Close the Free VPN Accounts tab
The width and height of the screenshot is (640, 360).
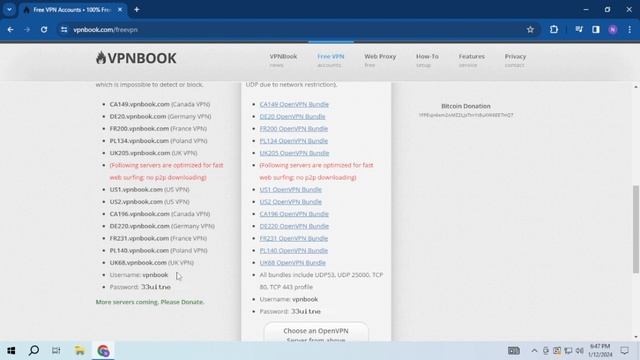120,9
